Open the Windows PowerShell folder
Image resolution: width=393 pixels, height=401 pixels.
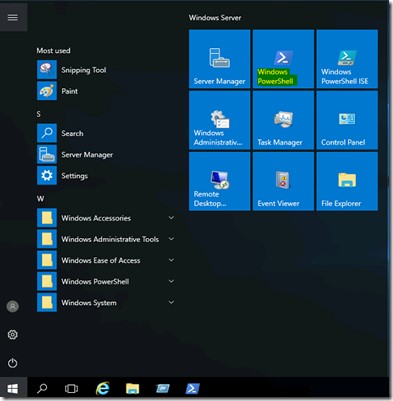coord(106,281)
